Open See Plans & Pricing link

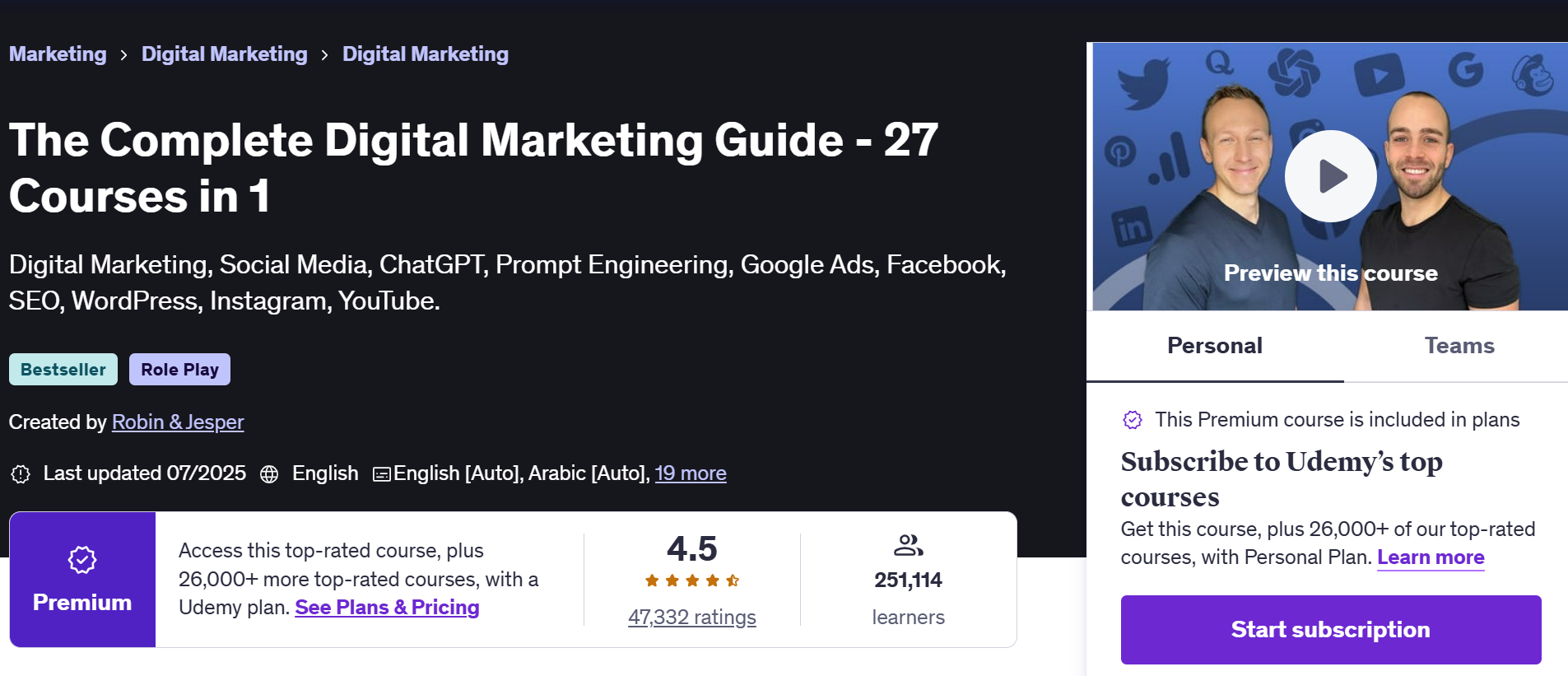coord(387,608)
